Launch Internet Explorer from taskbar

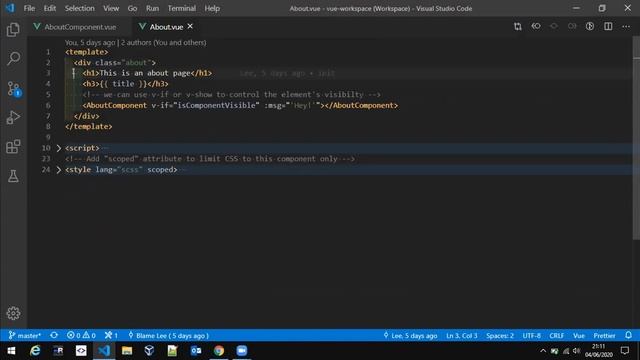[x=36, y=351]
